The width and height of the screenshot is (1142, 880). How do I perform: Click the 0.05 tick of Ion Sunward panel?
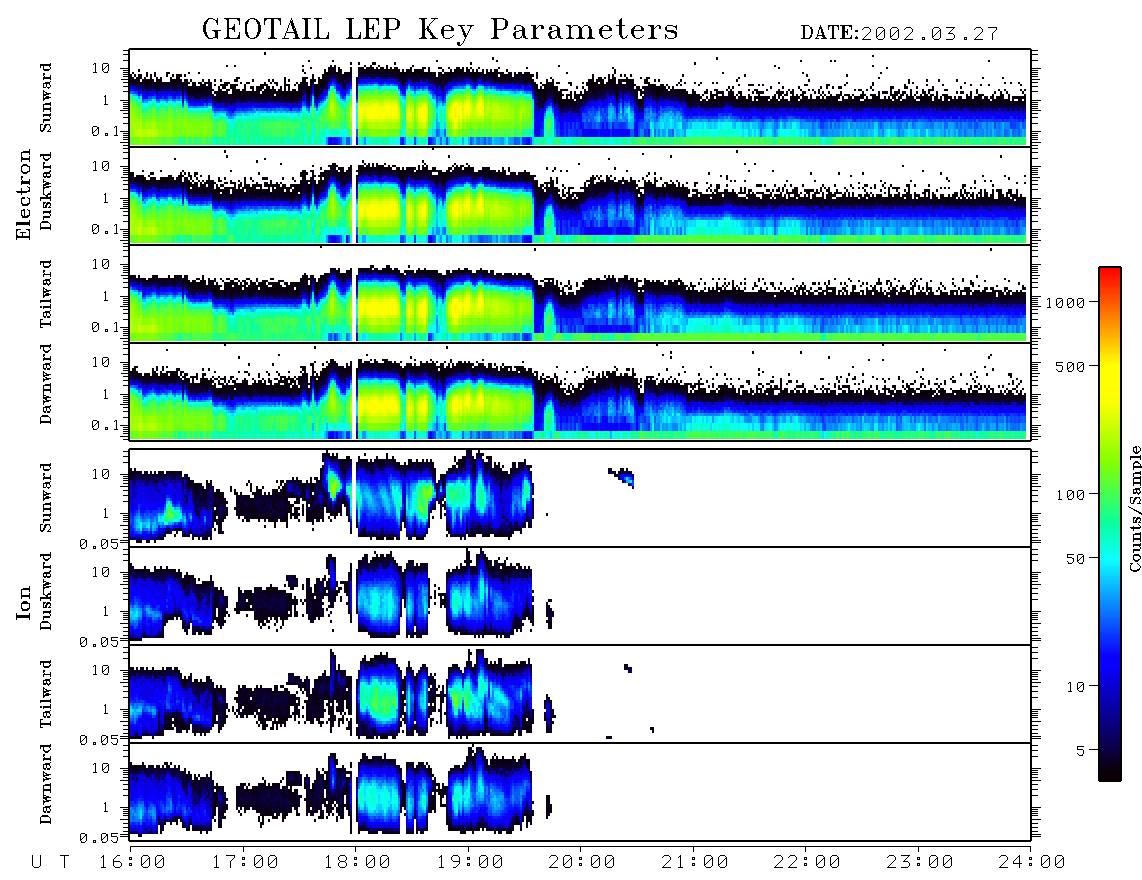[98, 544]
